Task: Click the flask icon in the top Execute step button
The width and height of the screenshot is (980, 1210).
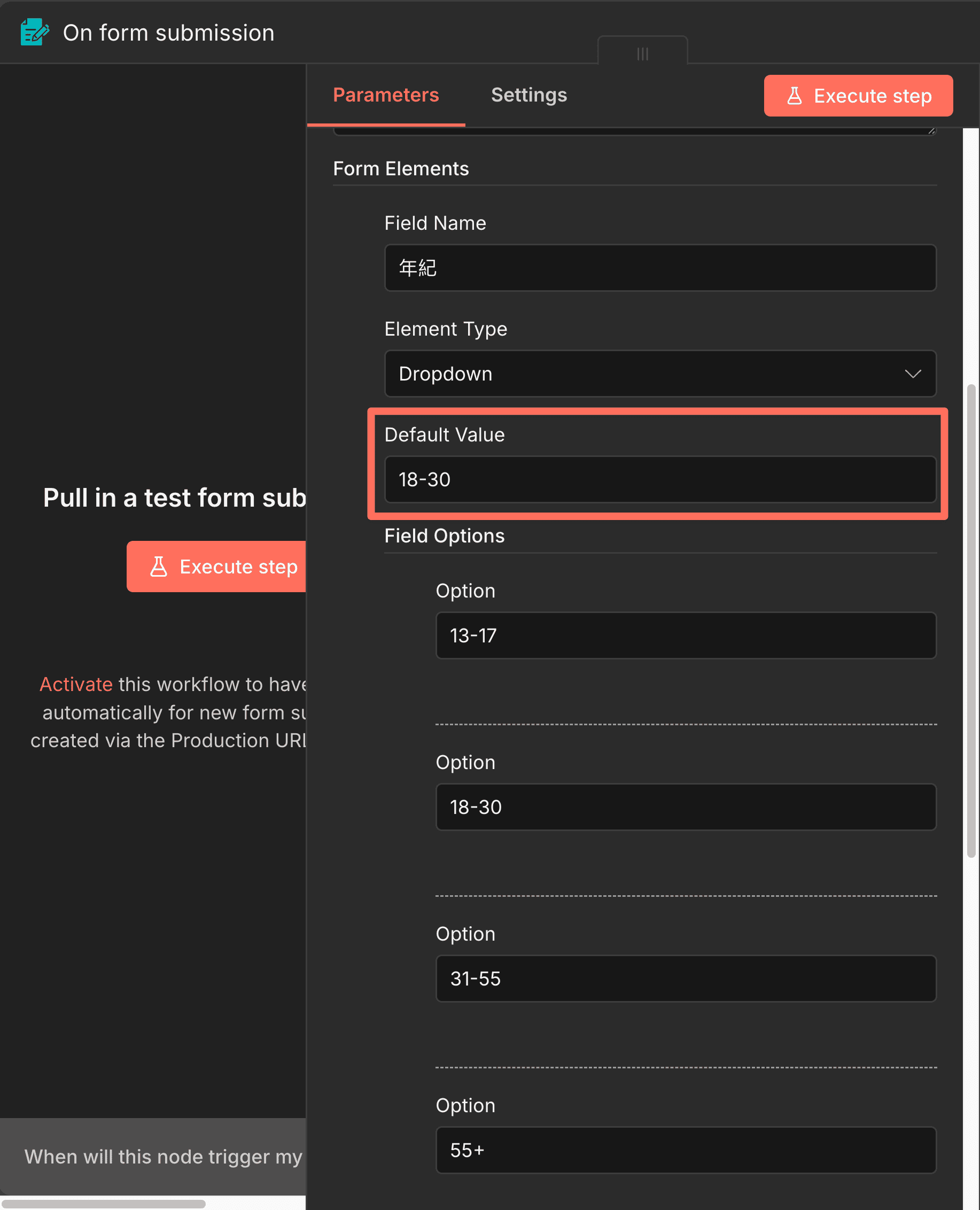Action: point(796,96)
